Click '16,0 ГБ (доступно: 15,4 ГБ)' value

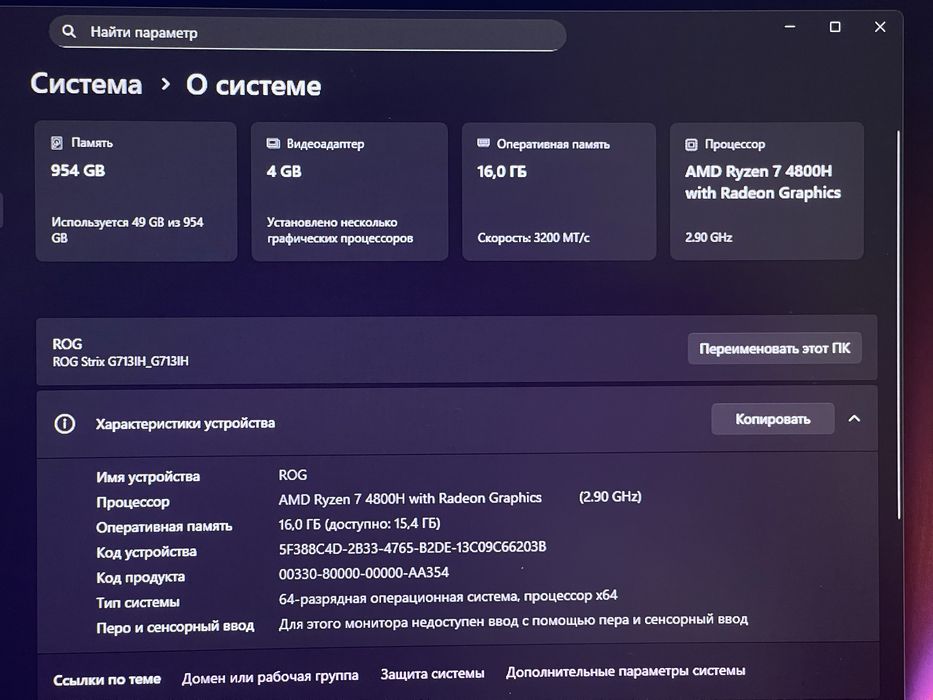tap(359, 524)
